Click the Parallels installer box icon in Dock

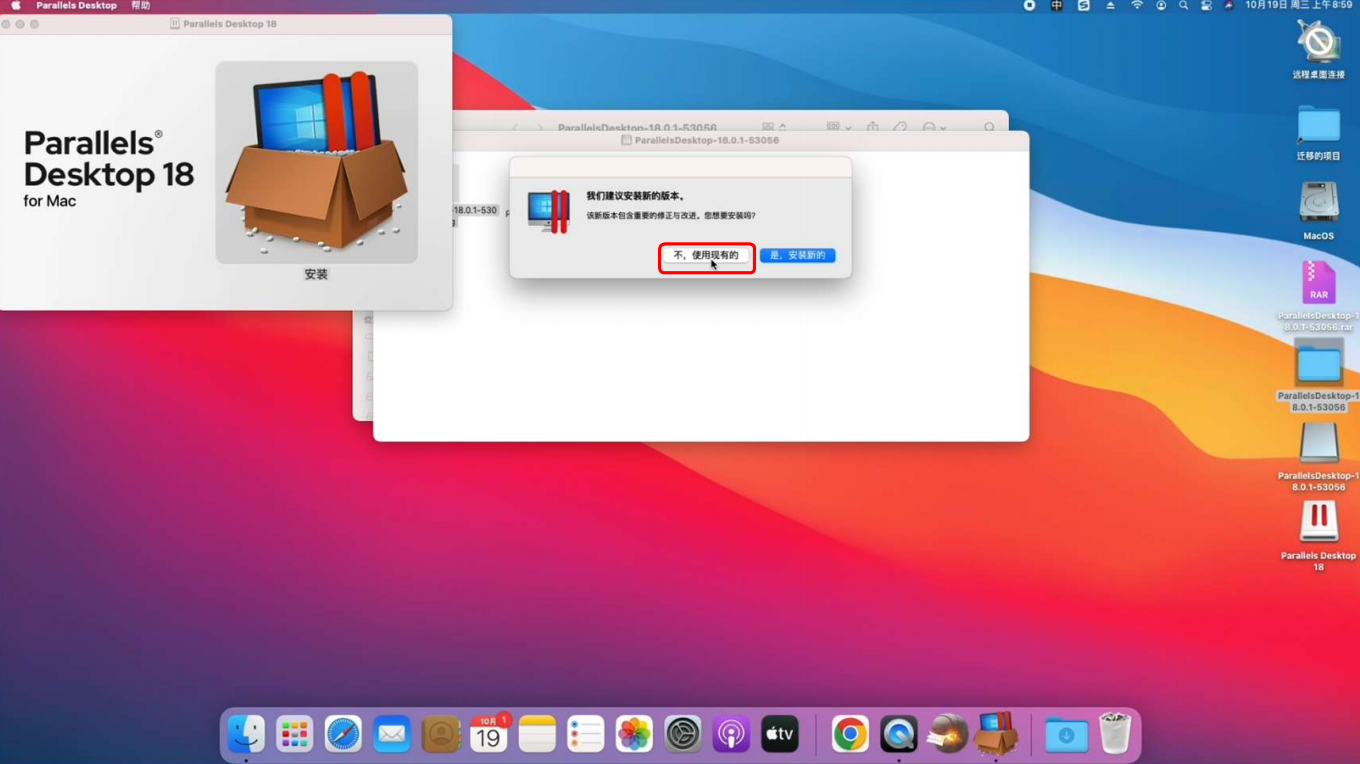coord(996,735)
